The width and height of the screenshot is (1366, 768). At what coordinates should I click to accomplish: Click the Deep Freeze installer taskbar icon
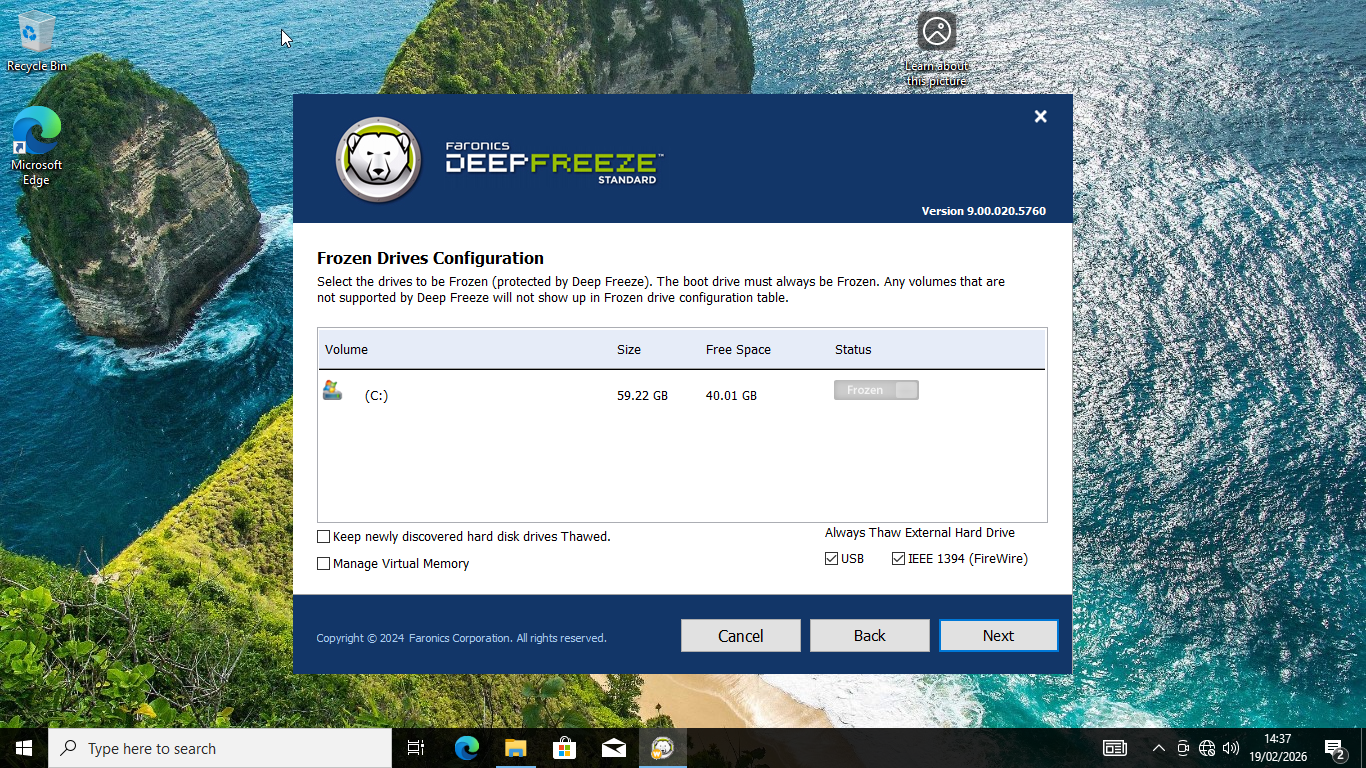pos(662,748)
